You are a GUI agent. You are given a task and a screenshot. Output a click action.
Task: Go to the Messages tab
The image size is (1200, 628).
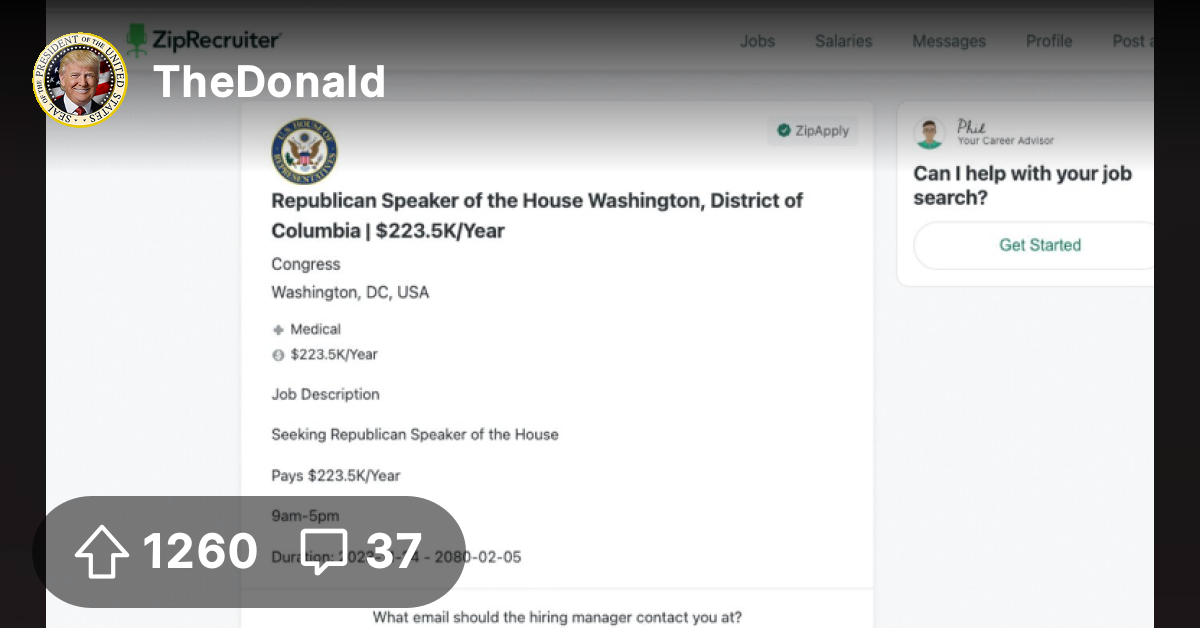[x=948, y=41]
